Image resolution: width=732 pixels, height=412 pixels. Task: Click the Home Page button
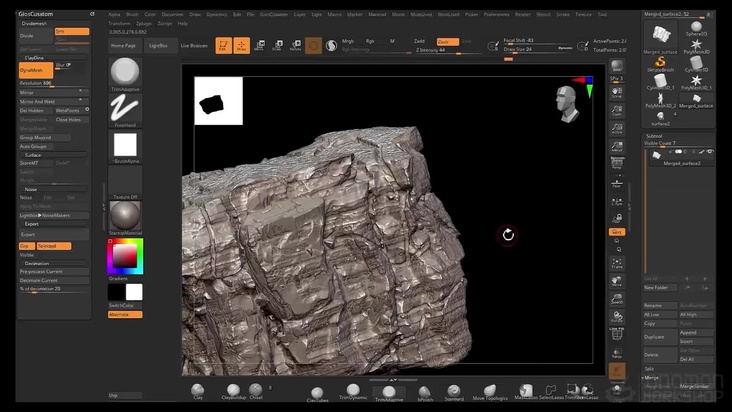tap(124, 46)
